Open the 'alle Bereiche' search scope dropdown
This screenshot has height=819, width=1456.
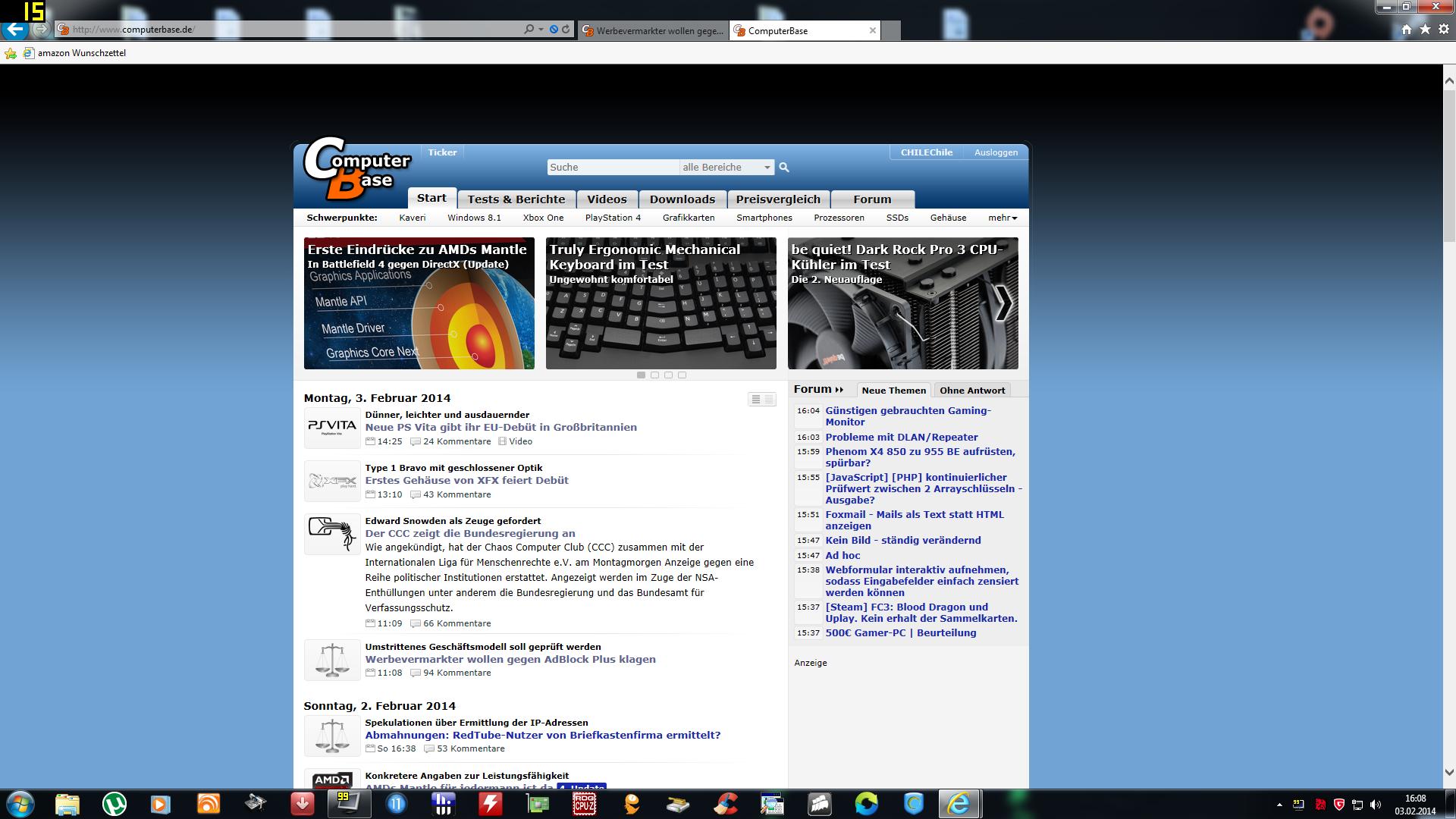click(726, 167)
